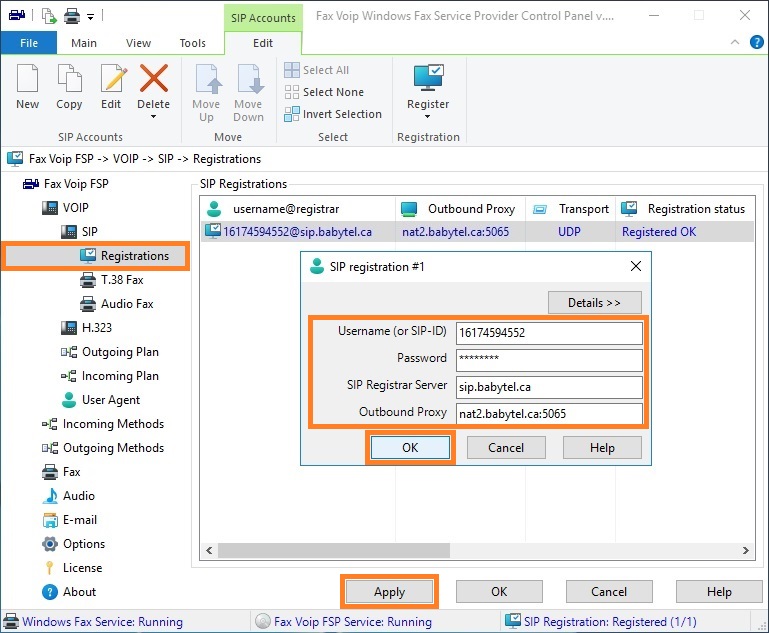The height and width of the screenshot is (633, 769).
Task: Click the Details >> button
Action: pyautogui.click(x=594, y=303)
